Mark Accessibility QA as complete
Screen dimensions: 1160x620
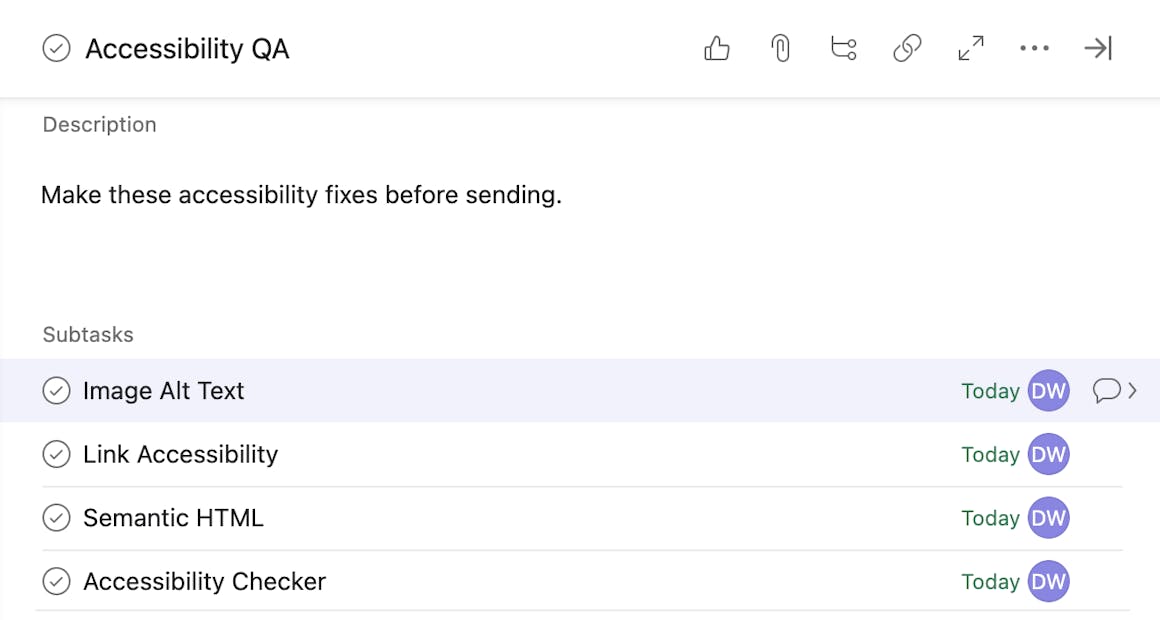pos(57,48)
